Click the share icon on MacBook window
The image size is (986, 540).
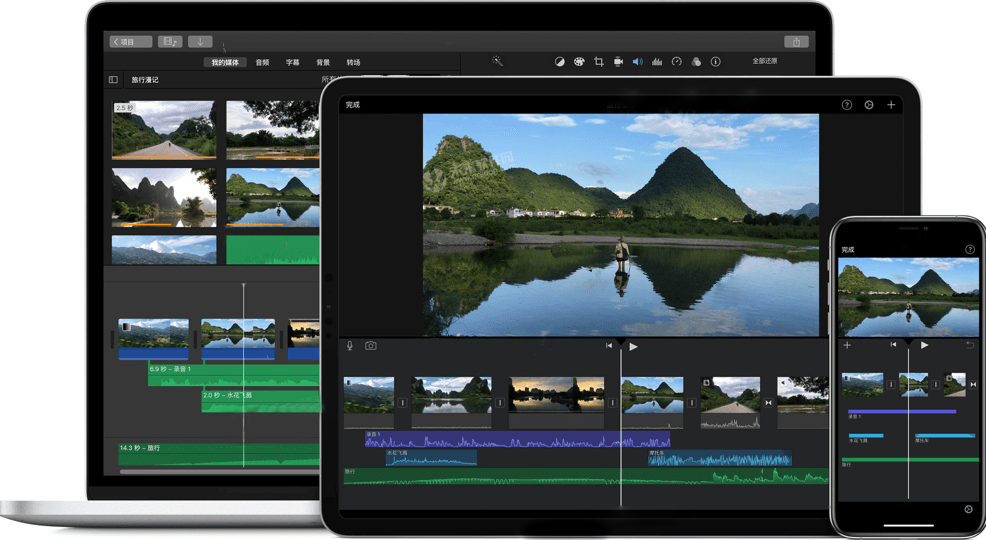coord(796,41)
